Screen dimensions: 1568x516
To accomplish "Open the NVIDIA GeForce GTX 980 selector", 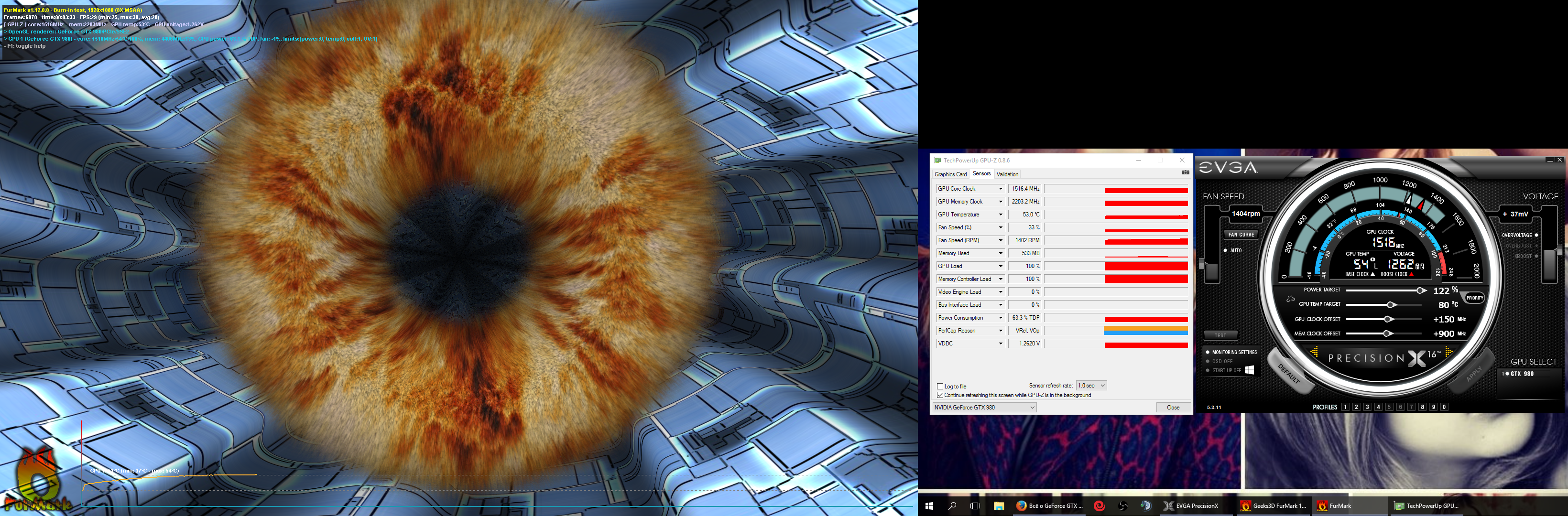I will click(984, 408).
